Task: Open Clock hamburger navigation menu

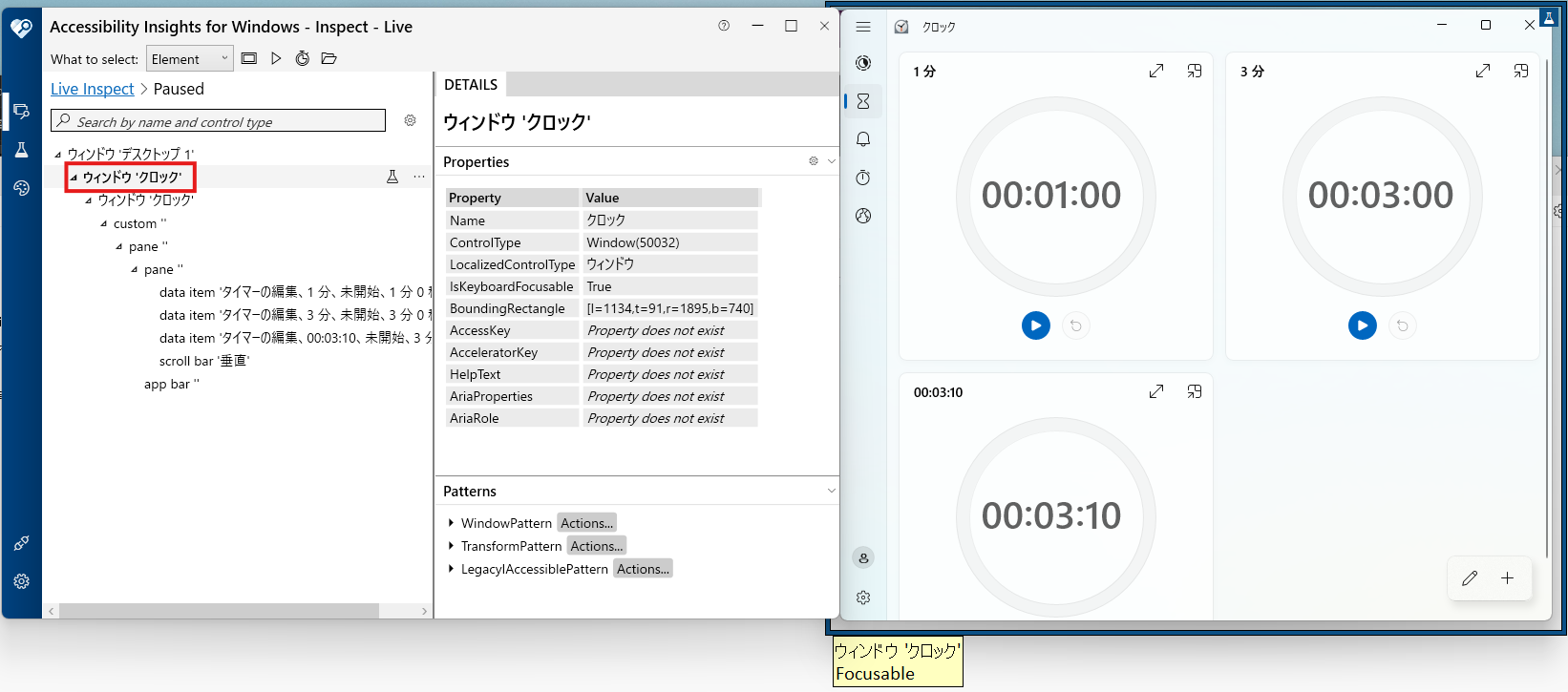Action: (863, 27)
